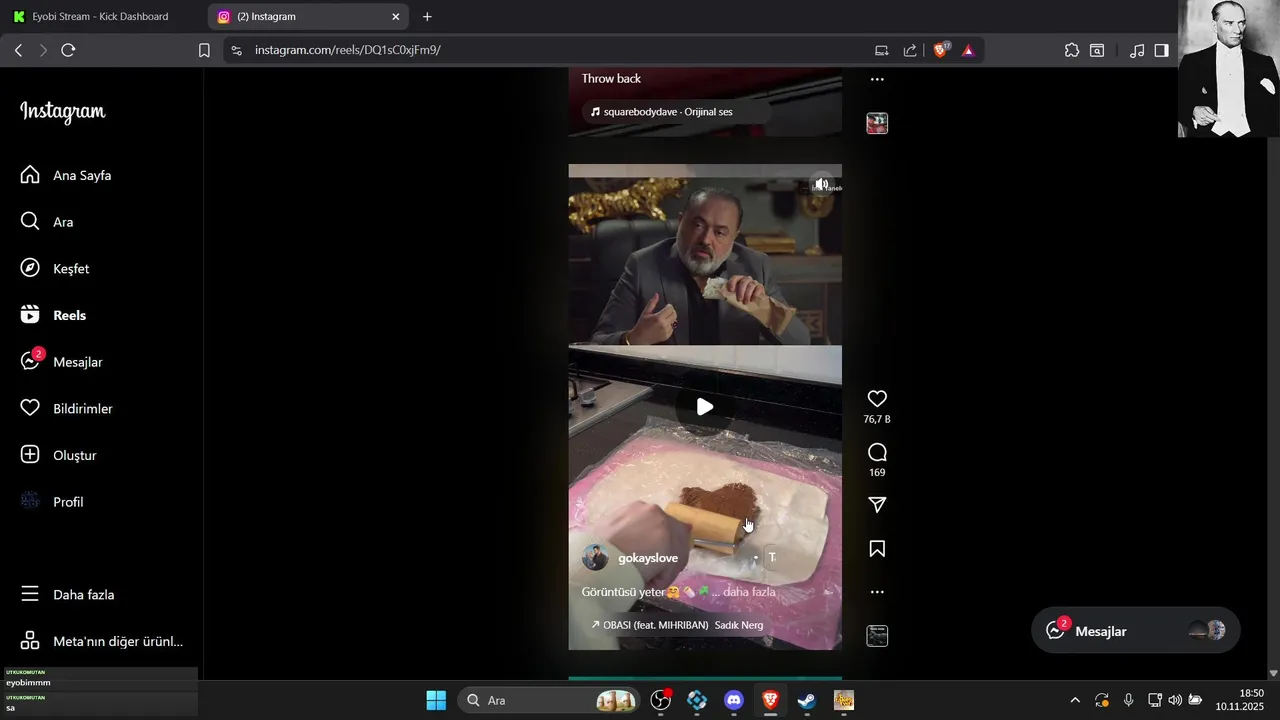The image size is (1280, 720).
Task: Click the follow button beside gokayslove
Action: 771,557
